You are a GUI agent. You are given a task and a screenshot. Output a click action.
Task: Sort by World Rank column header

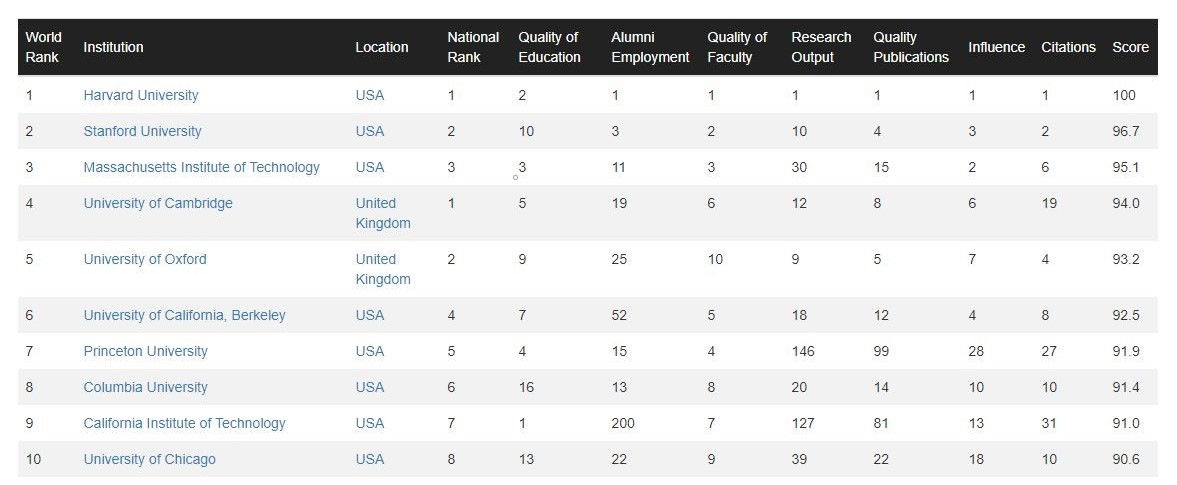tap(43, 47)
